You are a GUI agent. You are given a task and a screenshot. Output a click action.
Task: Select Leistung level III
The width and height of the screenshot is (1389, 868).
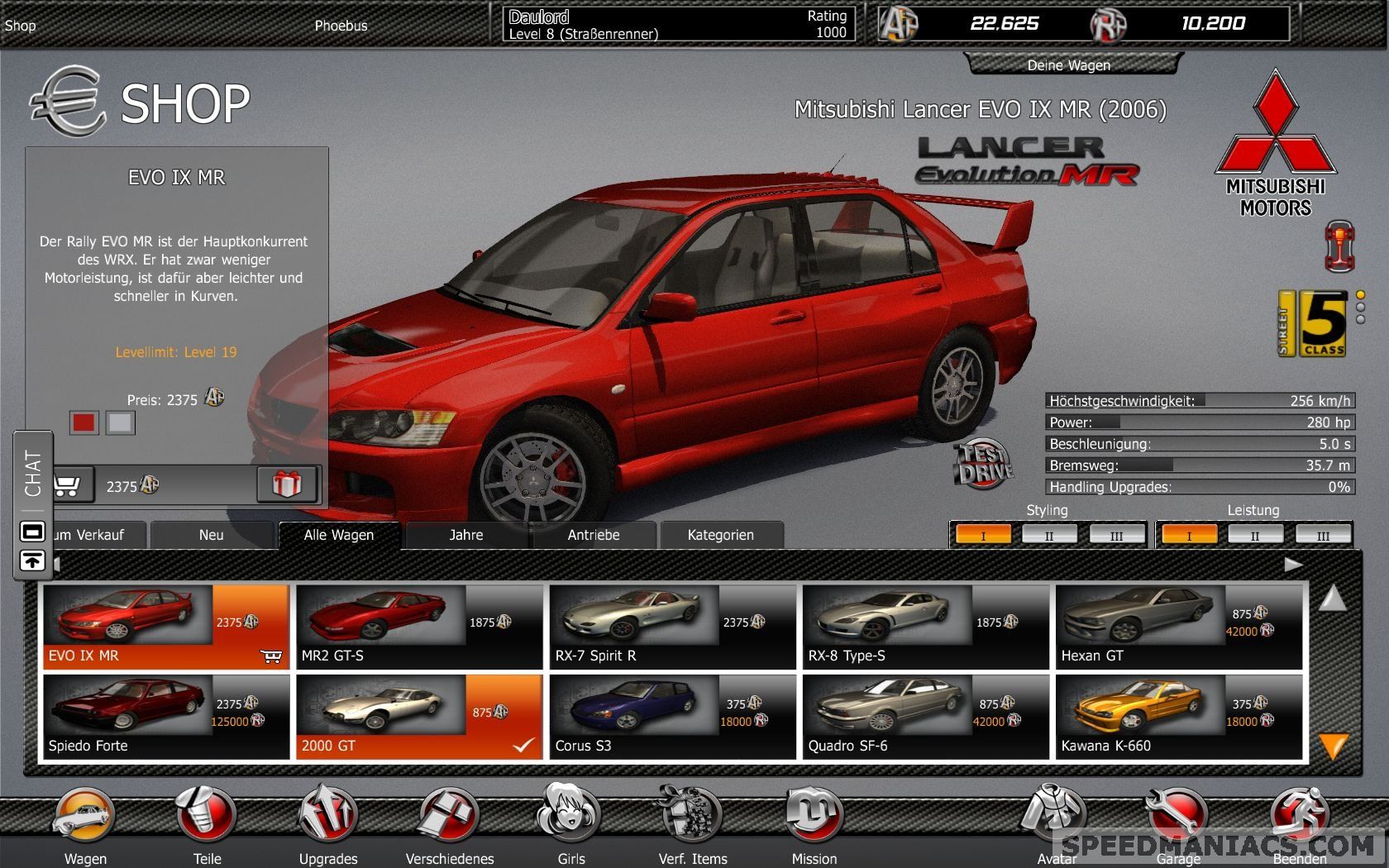[1323, 535]
